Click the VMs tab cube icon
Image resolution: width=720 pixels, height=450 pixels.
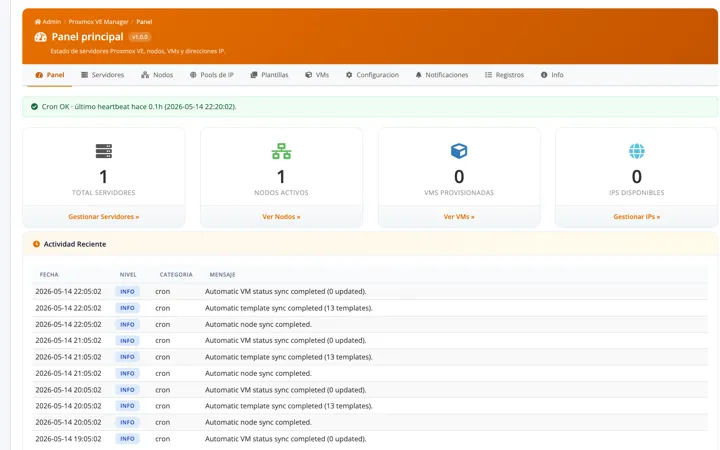pos(309,75)
